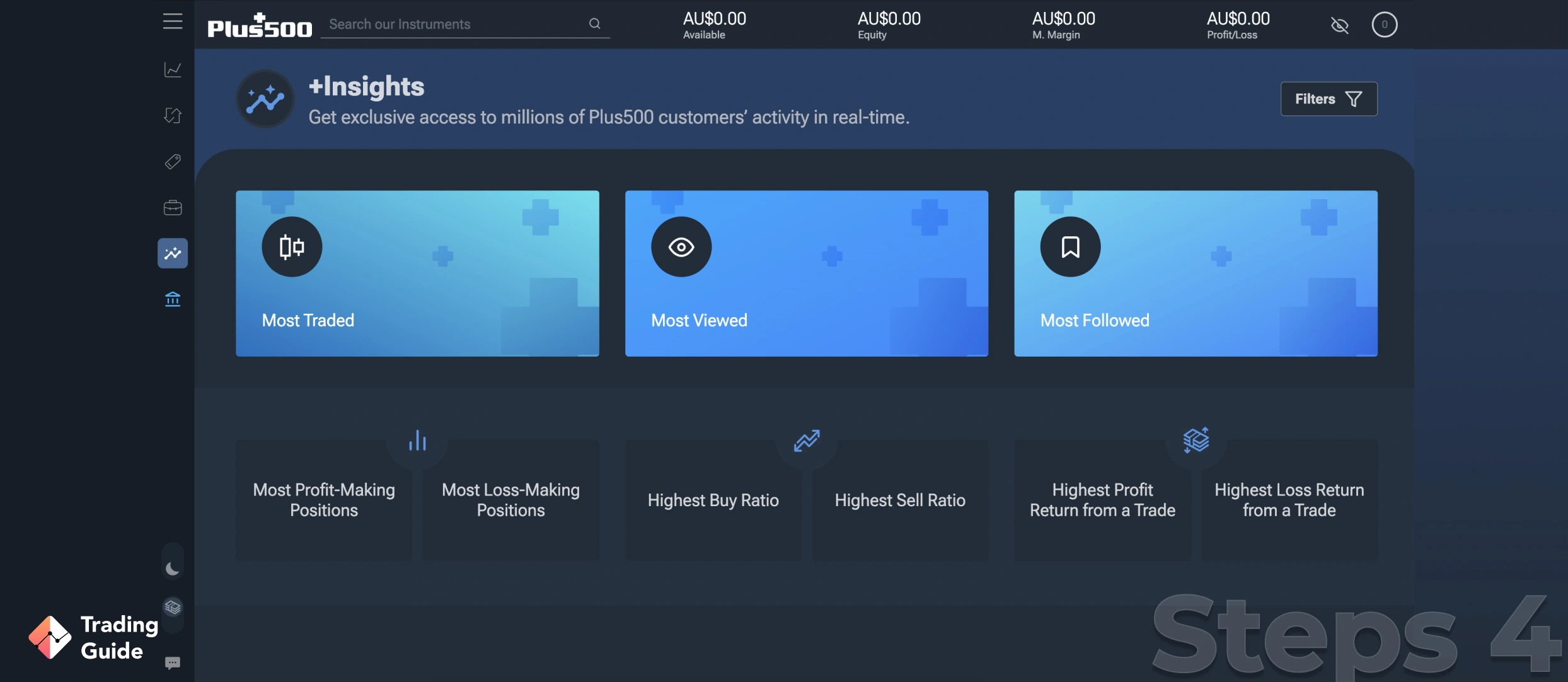Click the Most Viewed eye icon

(681, 247)
